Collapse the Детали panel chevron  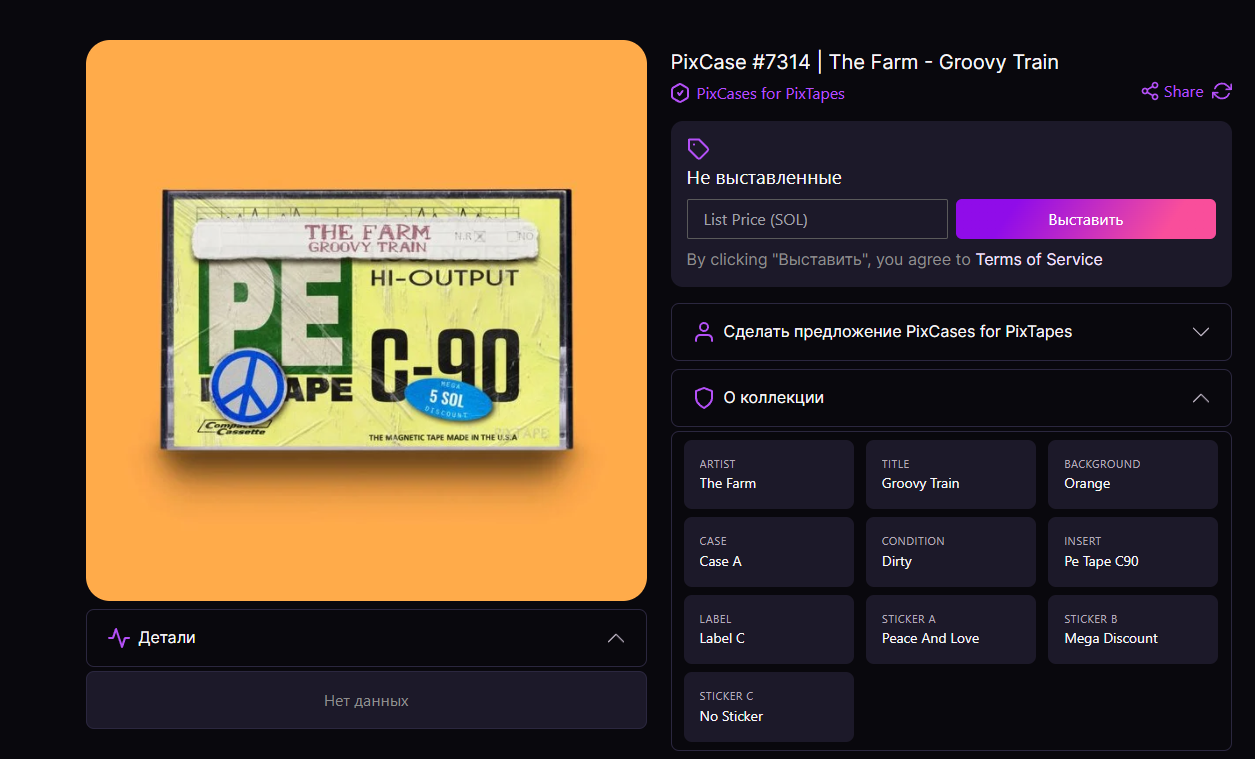click(x=616, y=638)
